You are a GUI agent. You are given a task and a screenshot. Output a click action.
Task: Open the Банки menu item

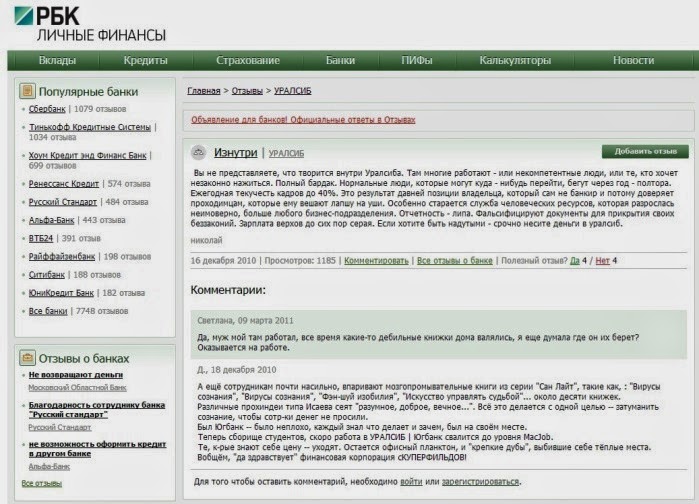click(340, 60)
